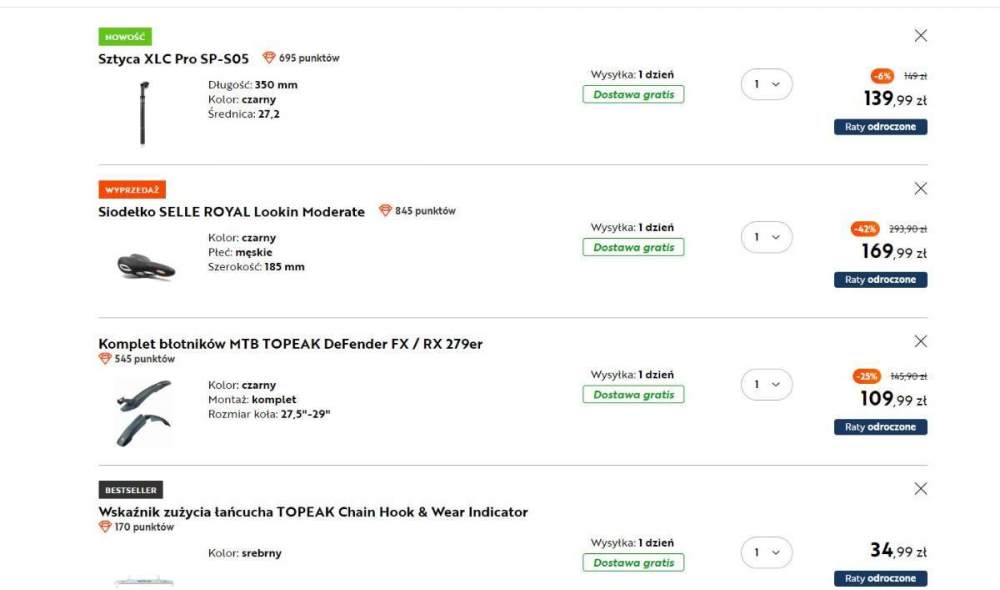Remove Wskaźnik zużycia łańcucha item via X
Screen dimensions: 1000x590
920,489
